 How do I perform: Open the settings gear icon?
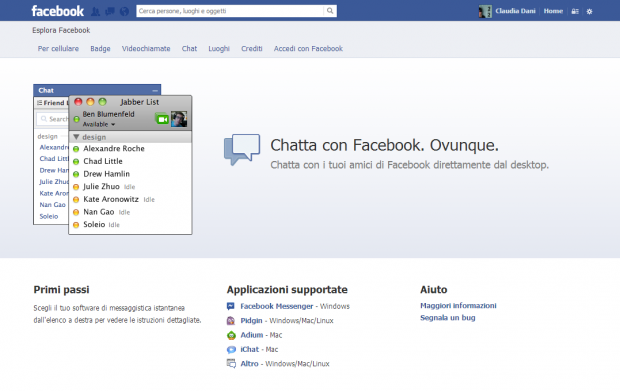(590, 11)
